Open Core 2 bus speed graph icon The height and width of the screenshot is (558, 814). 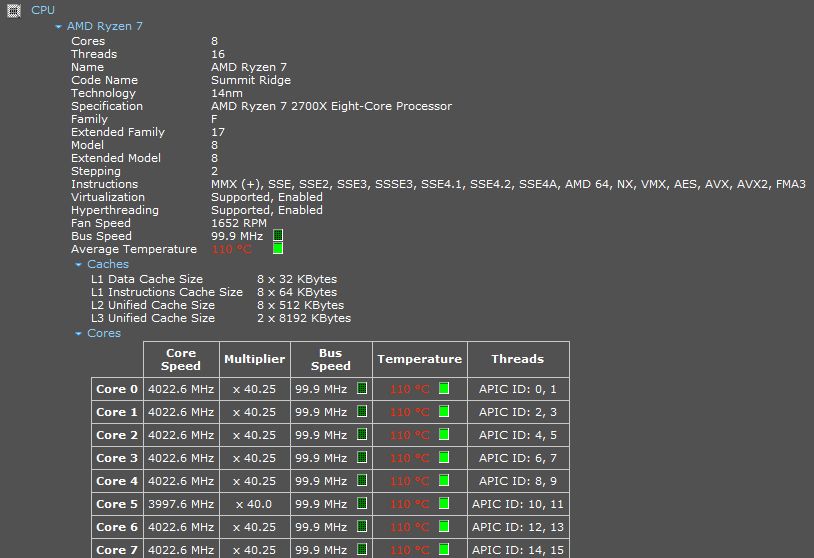point(362,434)
